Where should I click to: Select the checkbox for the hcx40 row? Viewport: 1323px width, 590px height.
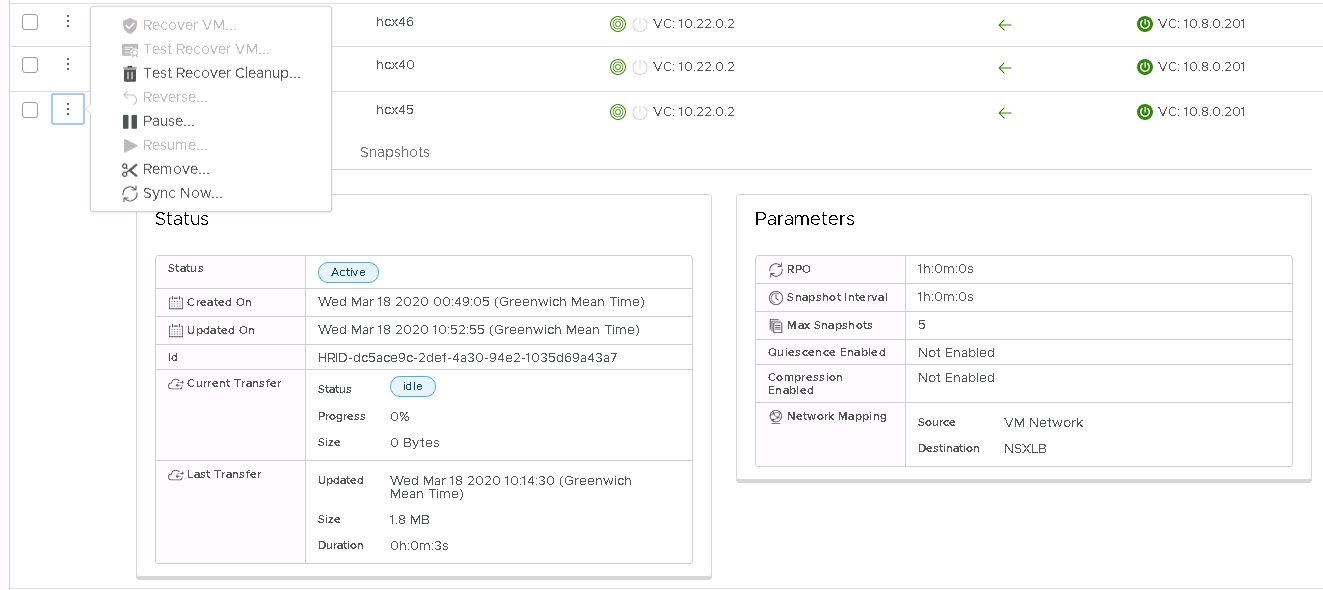pos(30,65)
